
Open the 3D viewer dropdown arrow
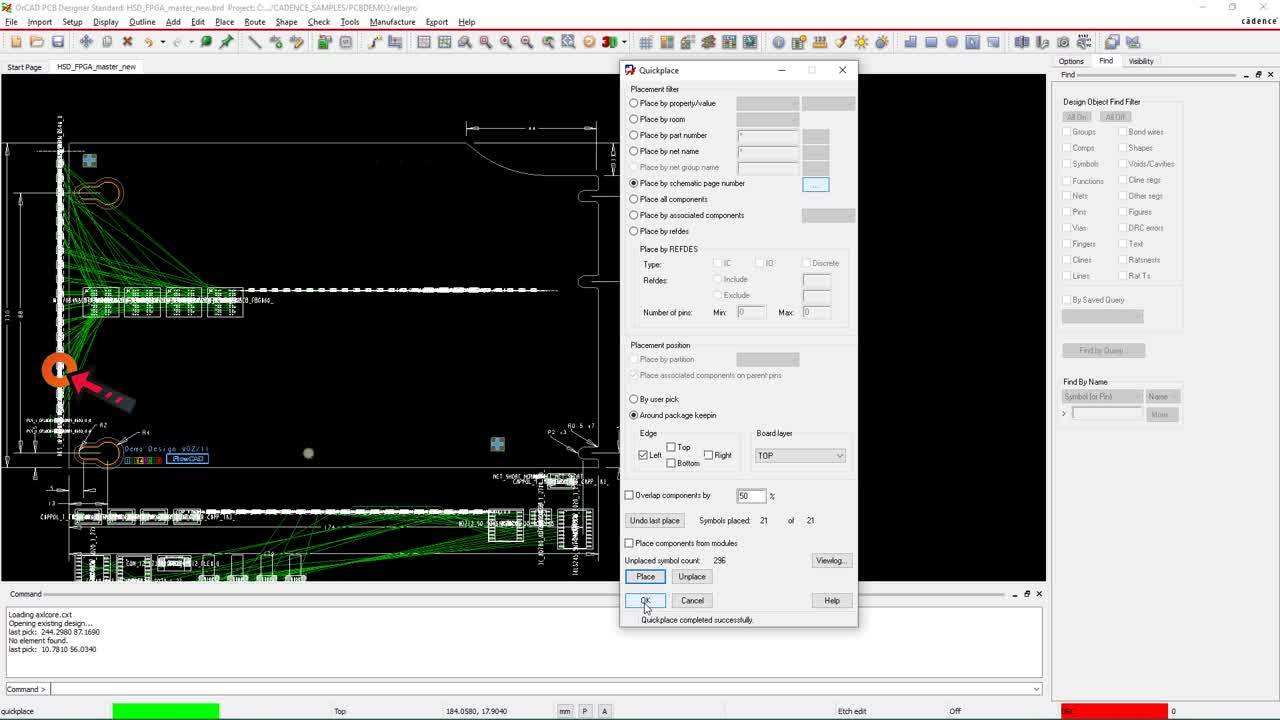(623, 42)
